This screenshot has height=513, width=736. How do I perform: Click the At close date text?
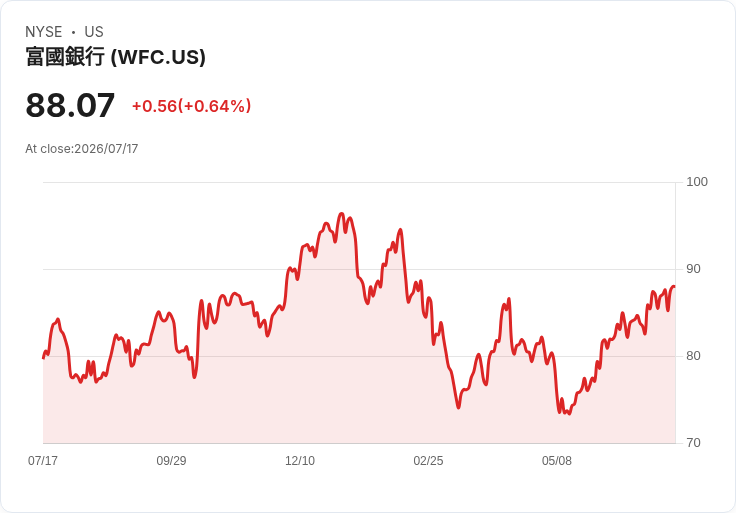click(x=82, y=149)
